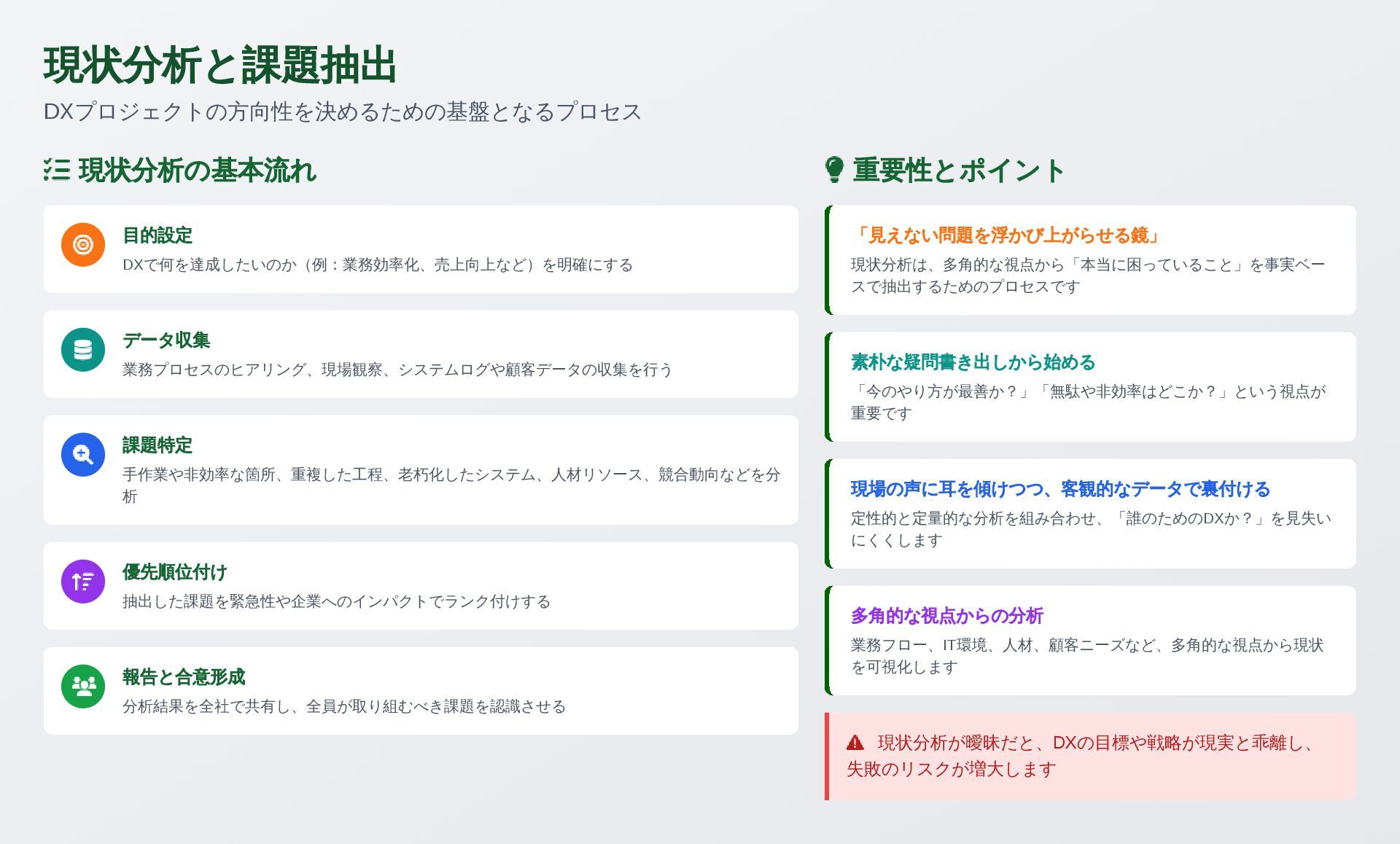This screenshot has width=1400, height=844.
Task: Click the orange target icon for 目的設定
Action: [x=83, y=245]
